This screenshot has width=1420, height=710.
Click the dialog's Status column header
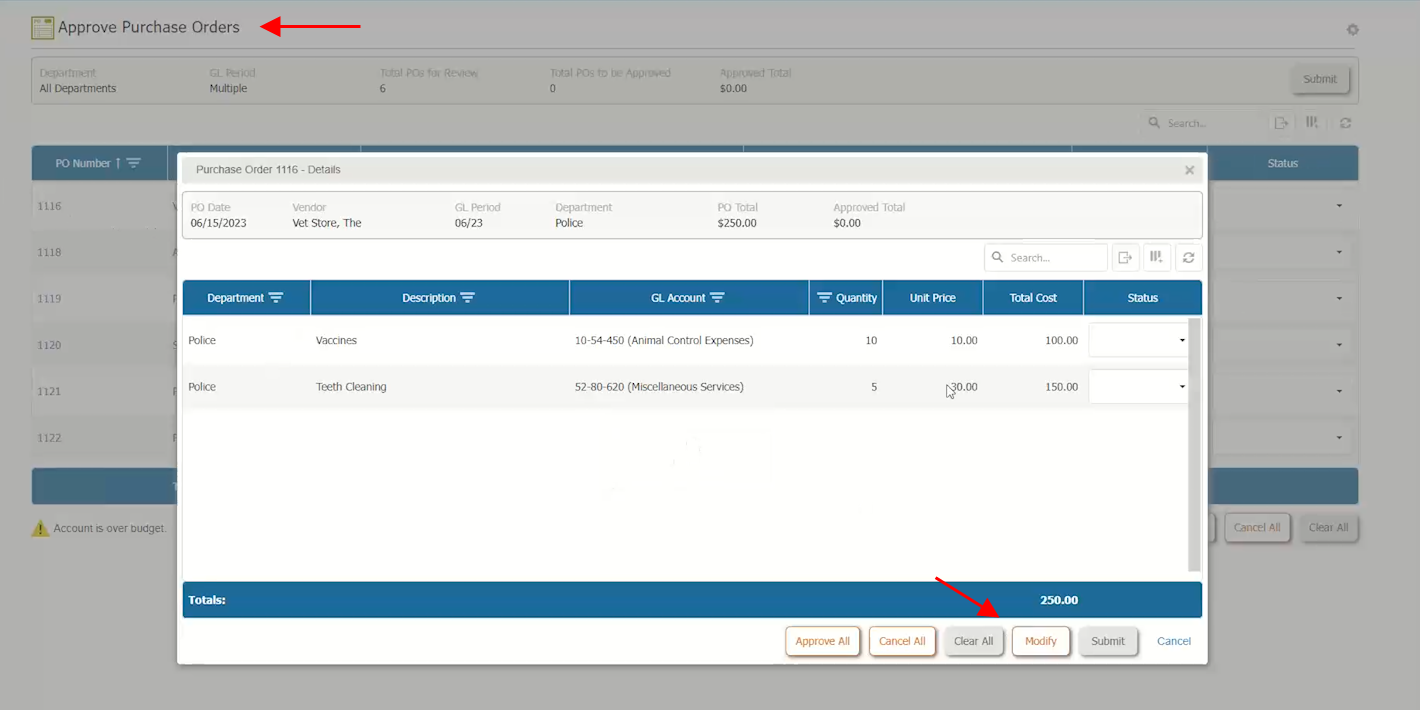[x=1142, y=298]
